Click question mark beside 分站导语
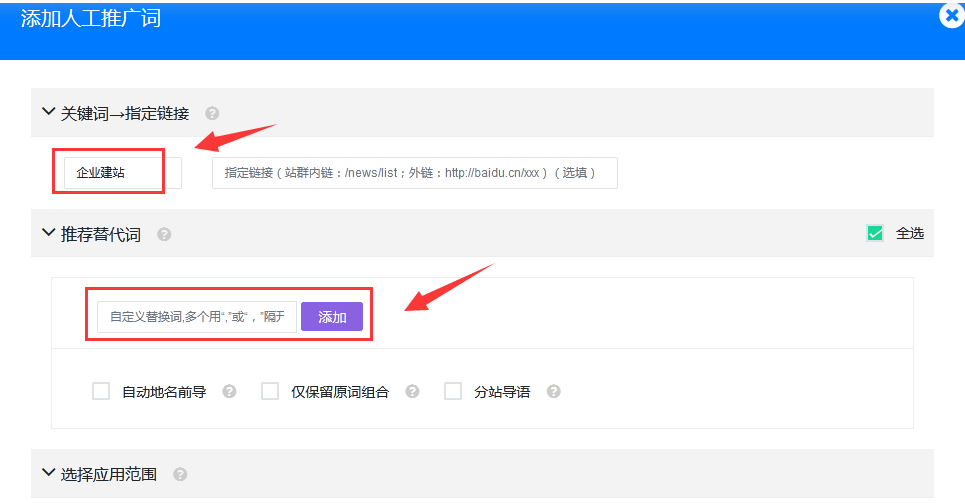The height and width of the screenshot is (503, 965). pos(553,392)
